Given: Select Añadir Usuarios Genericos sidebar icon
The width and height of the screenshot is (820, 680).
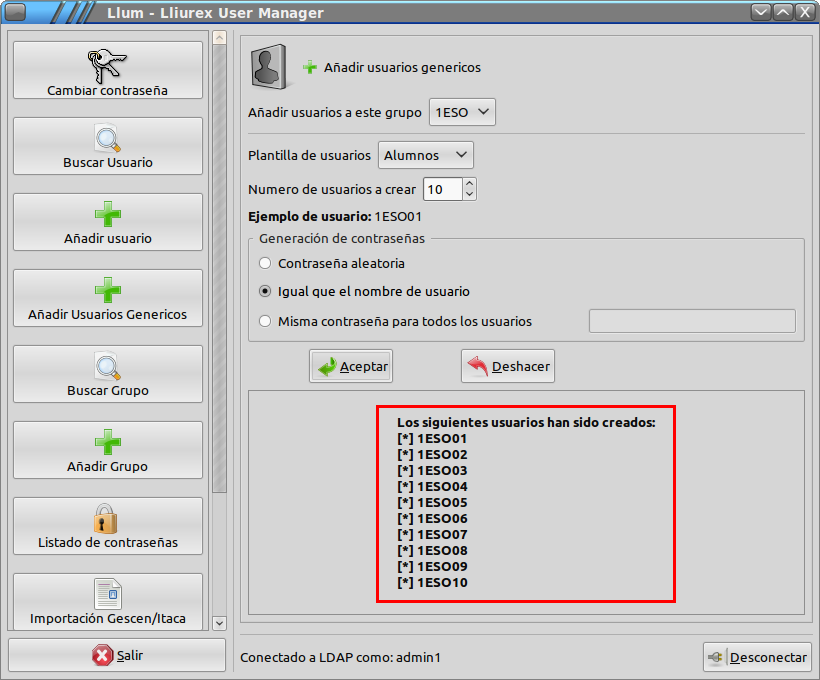Looking at the screenshot, I should (107, 291).
